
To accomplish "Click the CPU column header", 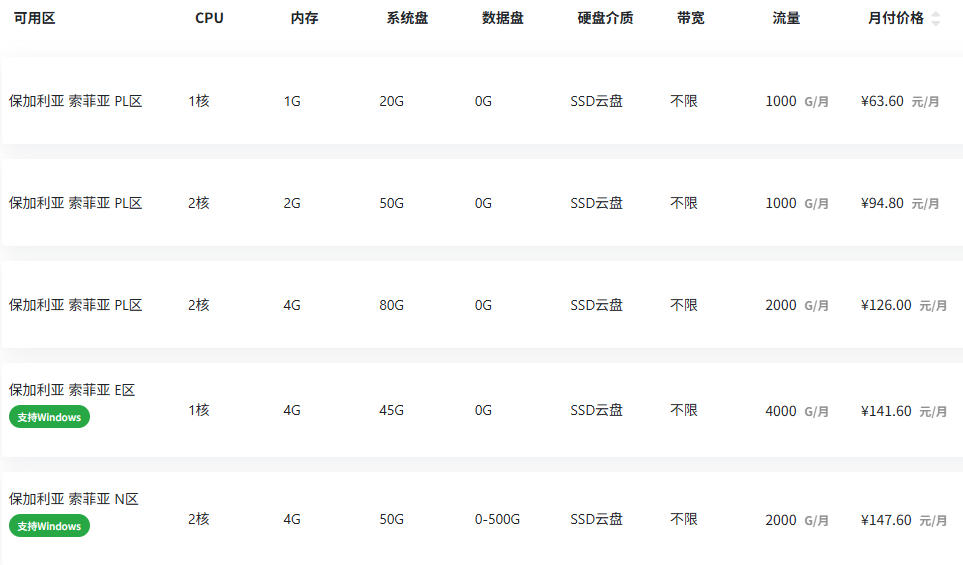I will pyautogui.click(x=209, y=18).
